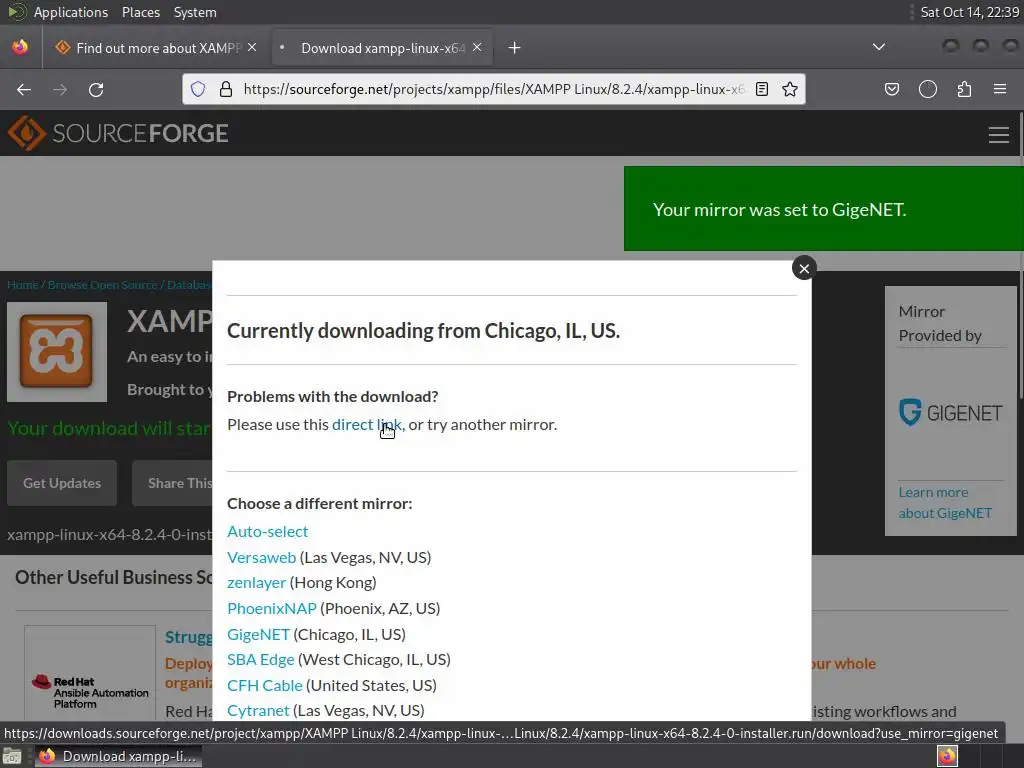Click the Share This button
Screen dimensions: 1024x768
[x=172, y=483]
